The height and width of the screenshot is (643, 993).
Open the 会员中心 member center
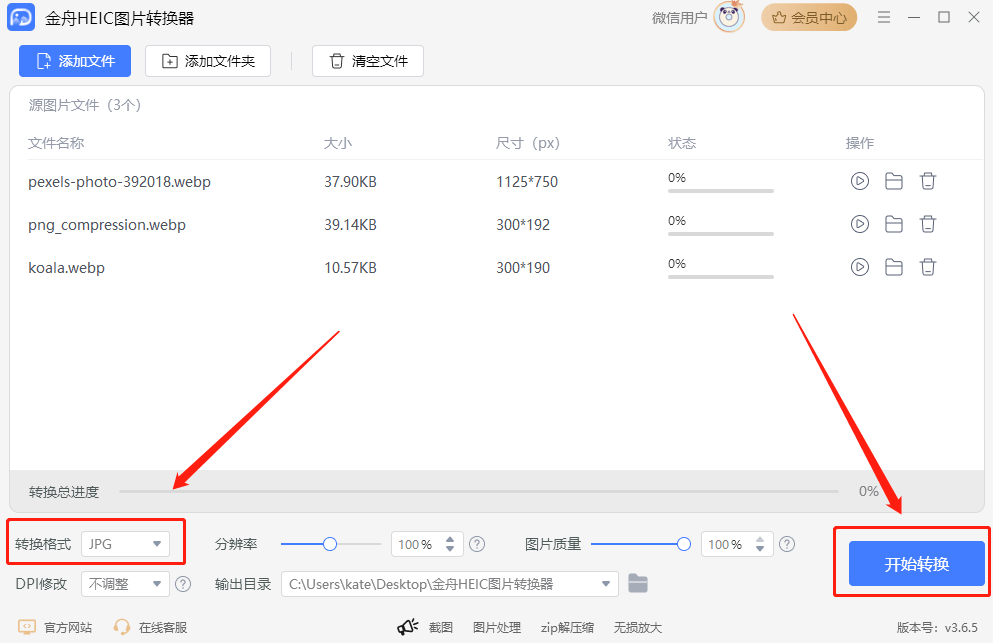pos(809,17)
